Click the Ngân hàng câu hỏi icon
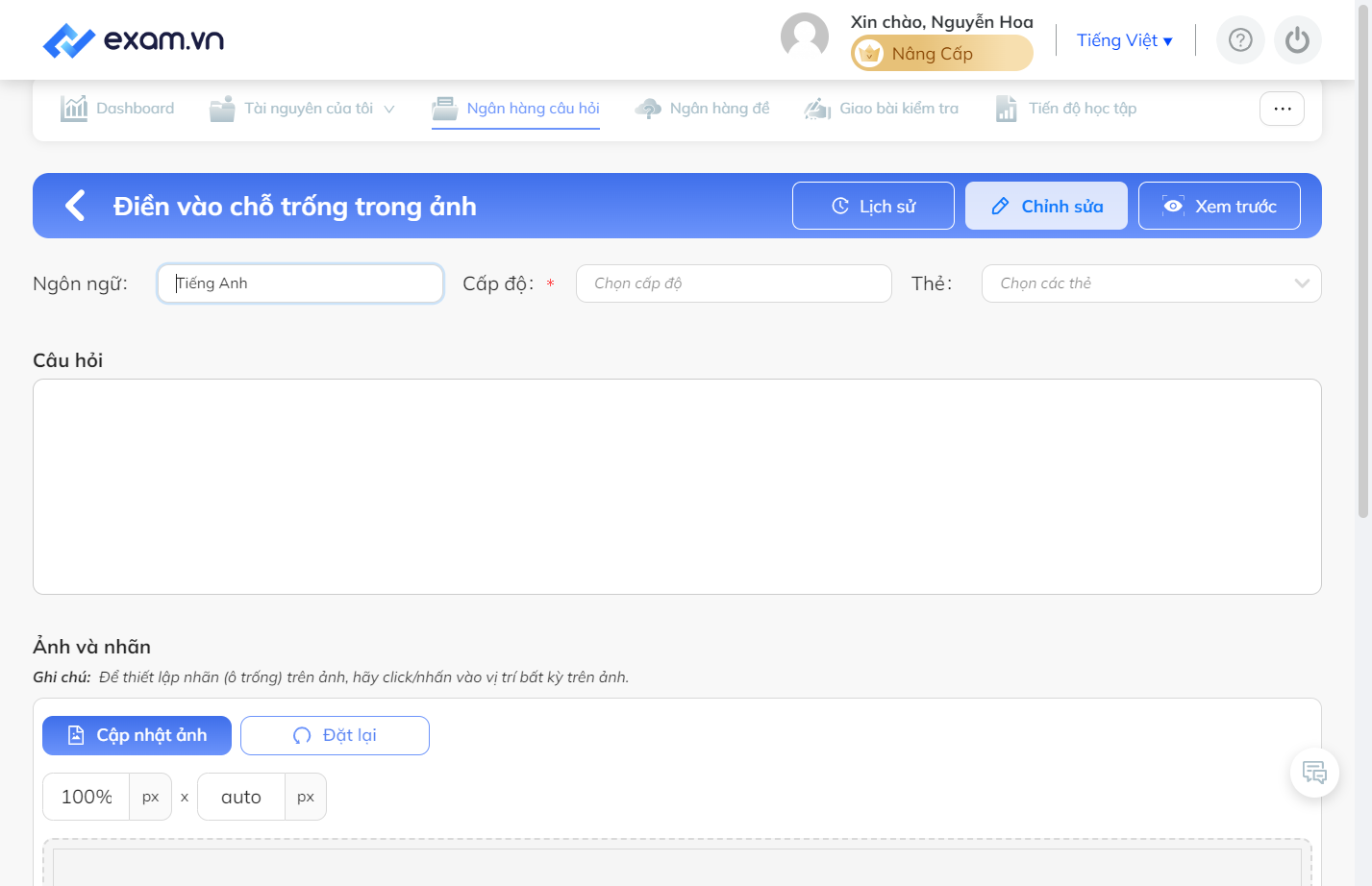The width and height of the screenshot is (1372, 886). [x=444, y=109]
